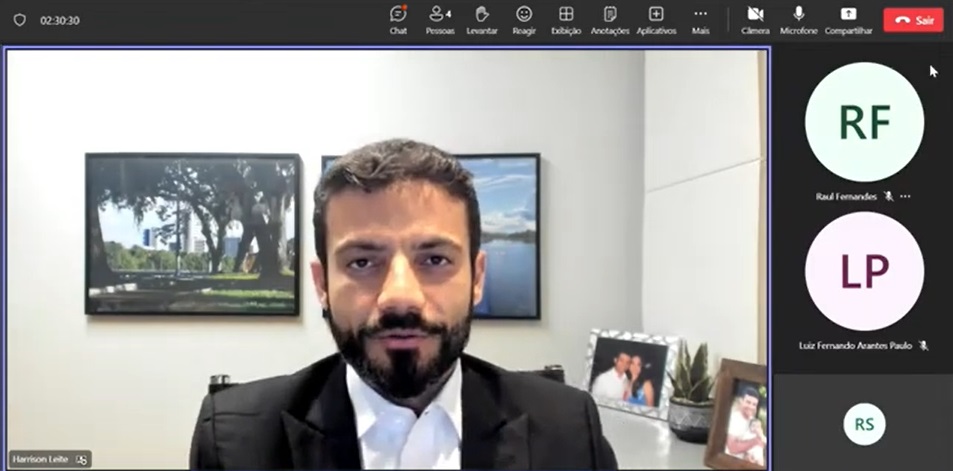Click the Luiz Fernando Arantes Paulo name
The height and width of the screenshot is (471, 953).
pos(856,345)
